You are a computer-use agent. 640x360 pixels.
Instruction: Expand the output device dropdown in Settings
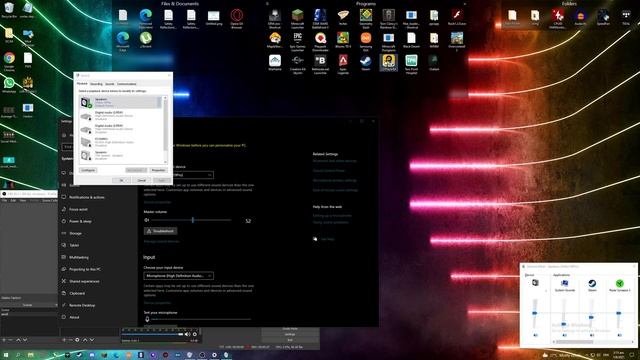[192, 175]
